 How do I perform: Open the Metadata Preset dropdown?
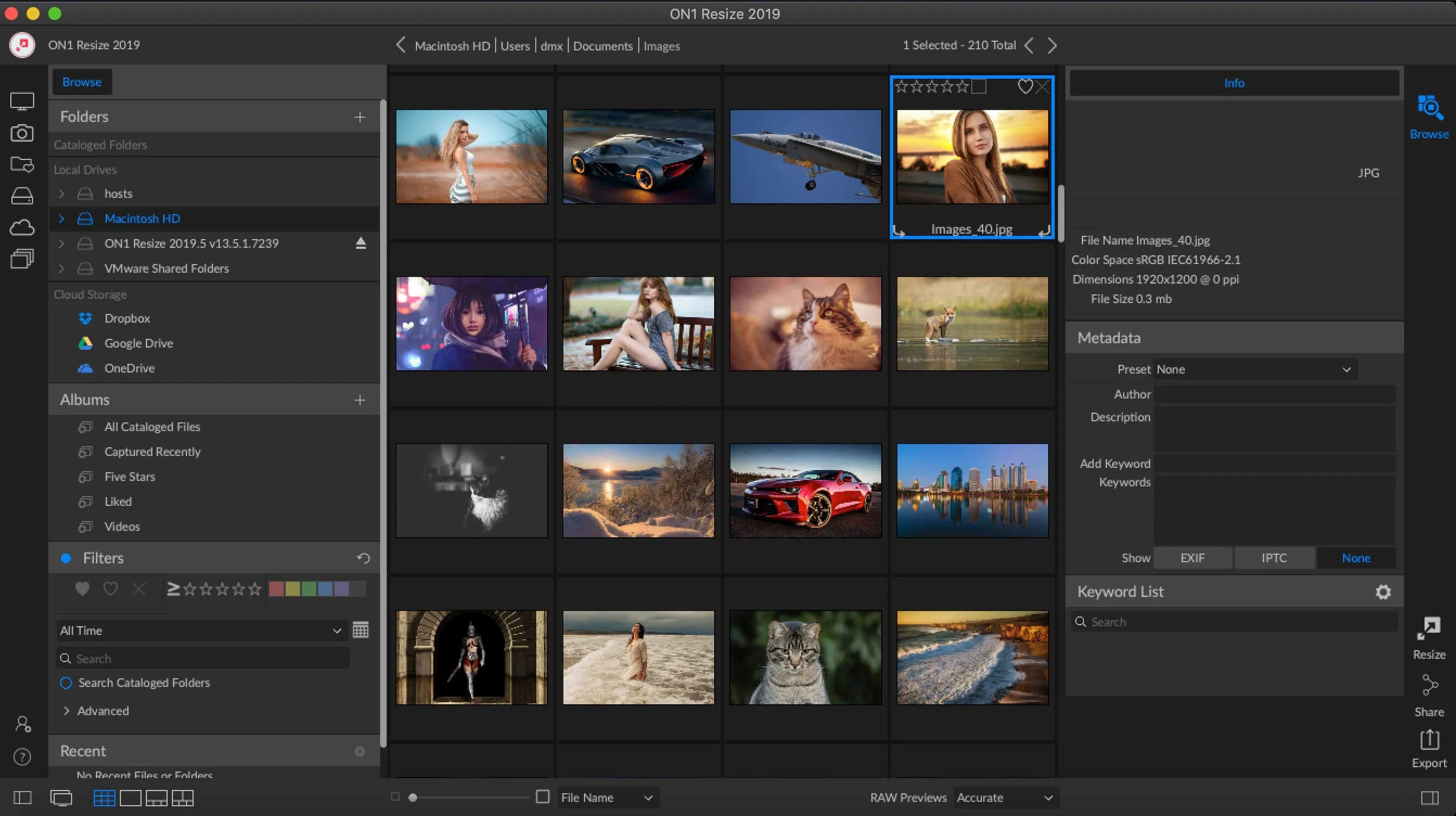[x=1254, y=370]
